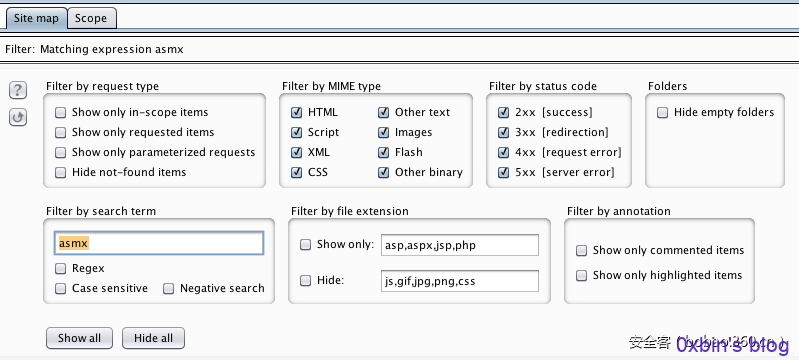Click the asp,aspx,jsp,php extension field
This screenshot has height=360, width=799.
[x=460, y=245]
